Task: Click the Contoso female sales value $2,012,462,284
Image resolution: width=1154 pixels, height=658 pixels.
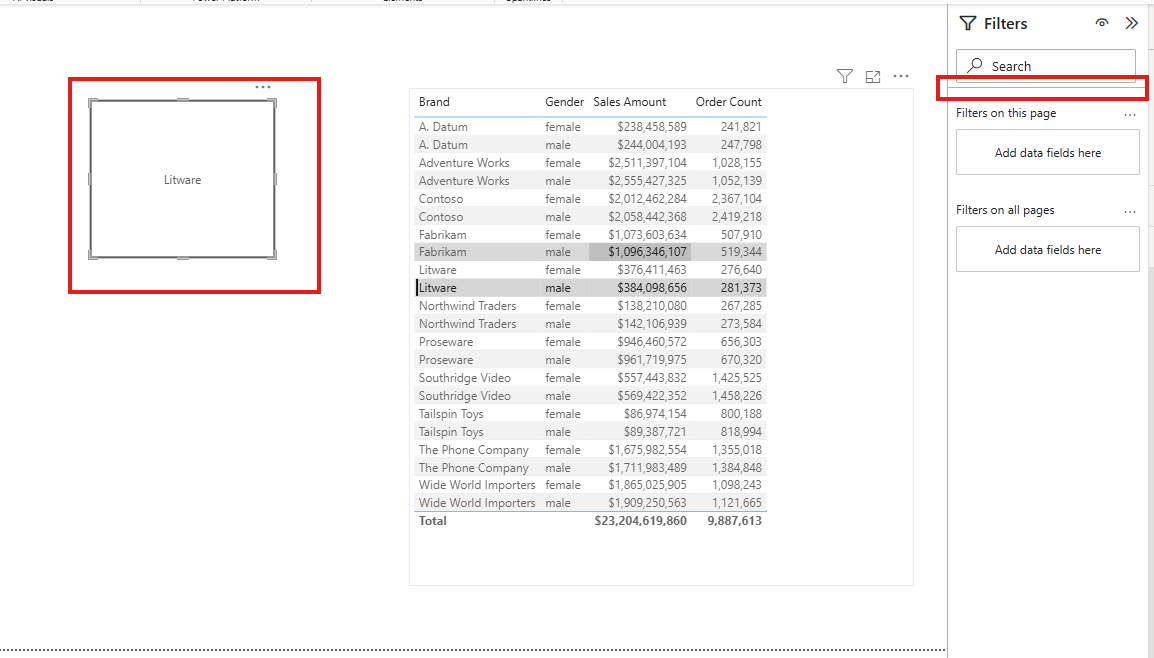Action: (x=647, y=199)
